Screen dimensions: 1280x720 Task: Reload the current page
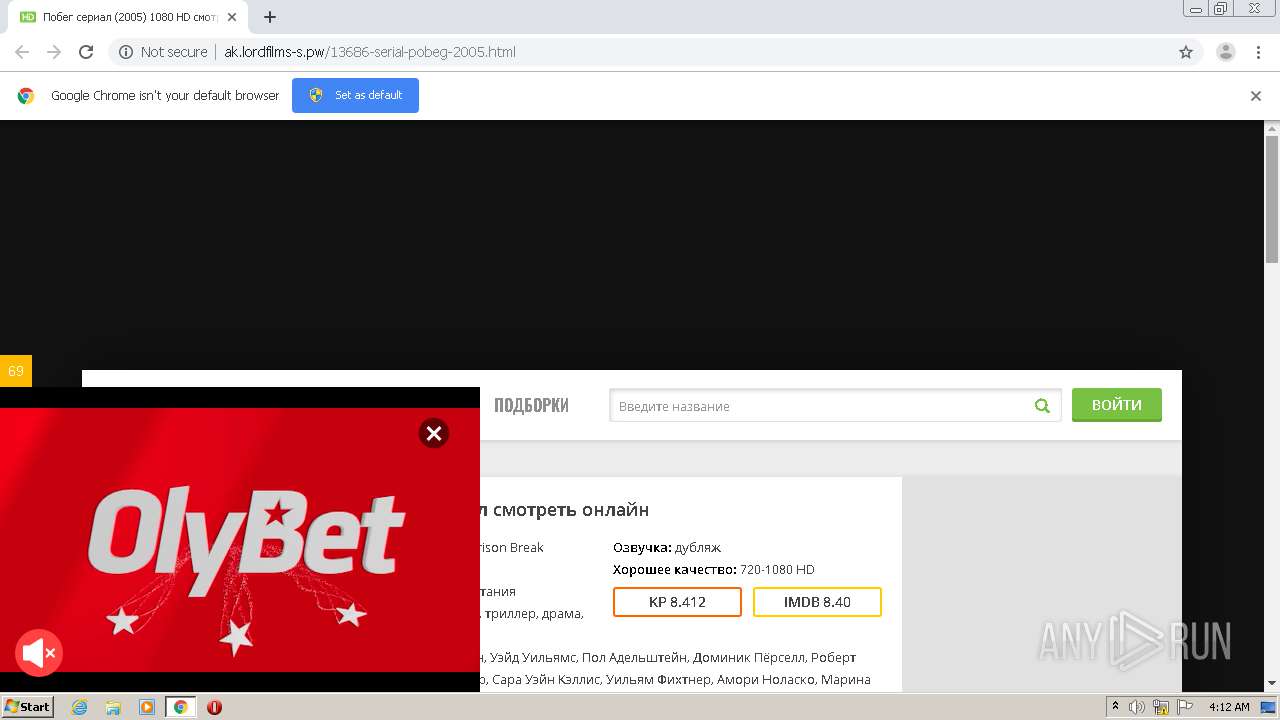point(86,52)
